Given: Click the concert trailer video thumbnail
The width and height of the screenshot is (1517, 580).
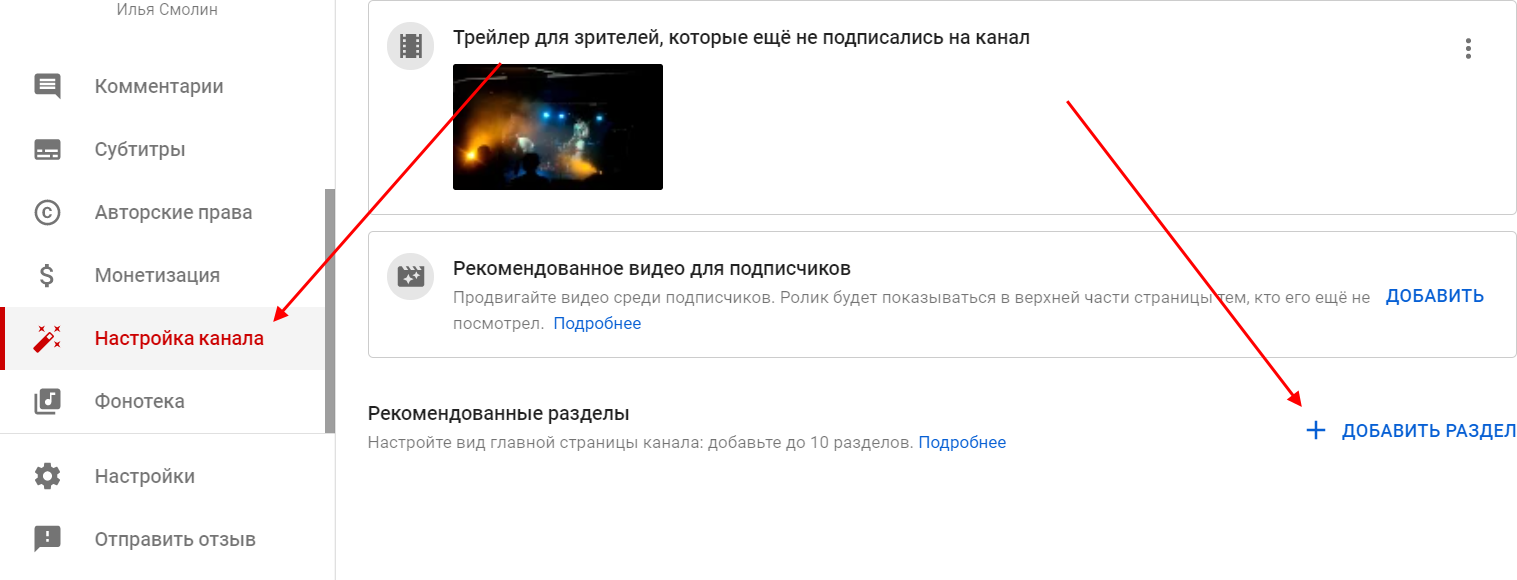Looking at the screenshot, I should [558, 127].
